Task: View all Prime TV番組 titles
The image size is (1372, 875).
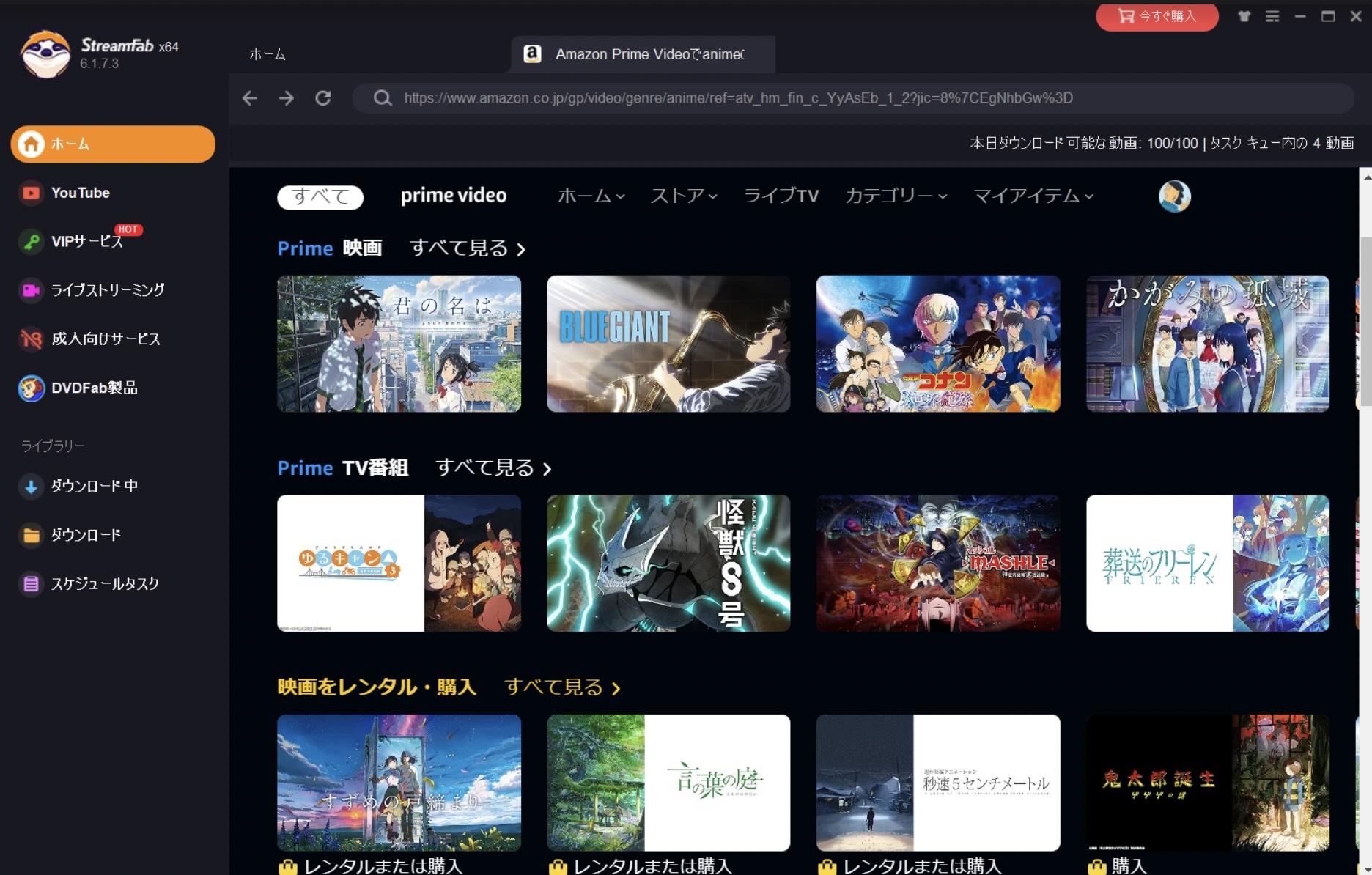Action: click(493, 468)
